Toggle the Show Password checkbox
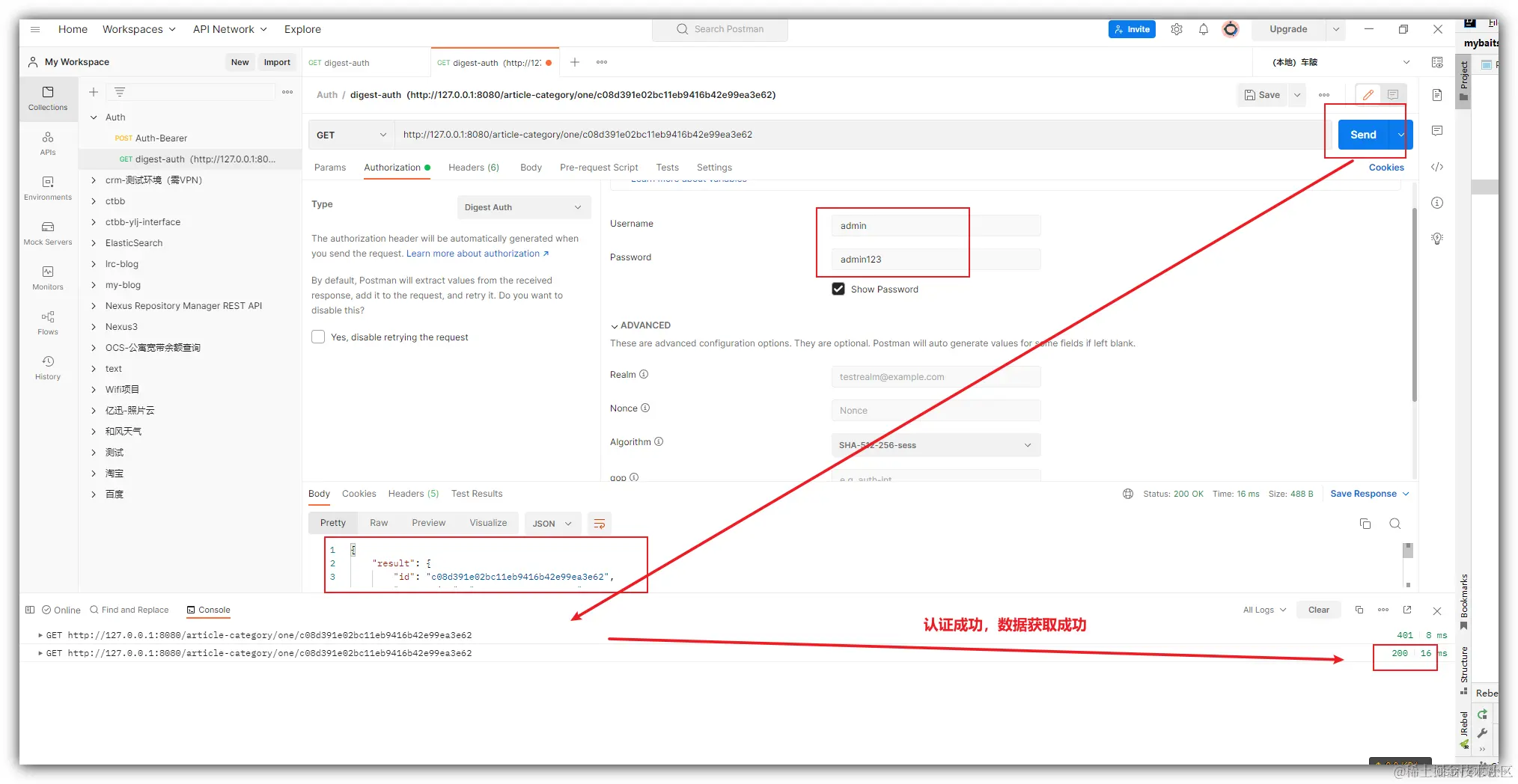 point(838,289)
